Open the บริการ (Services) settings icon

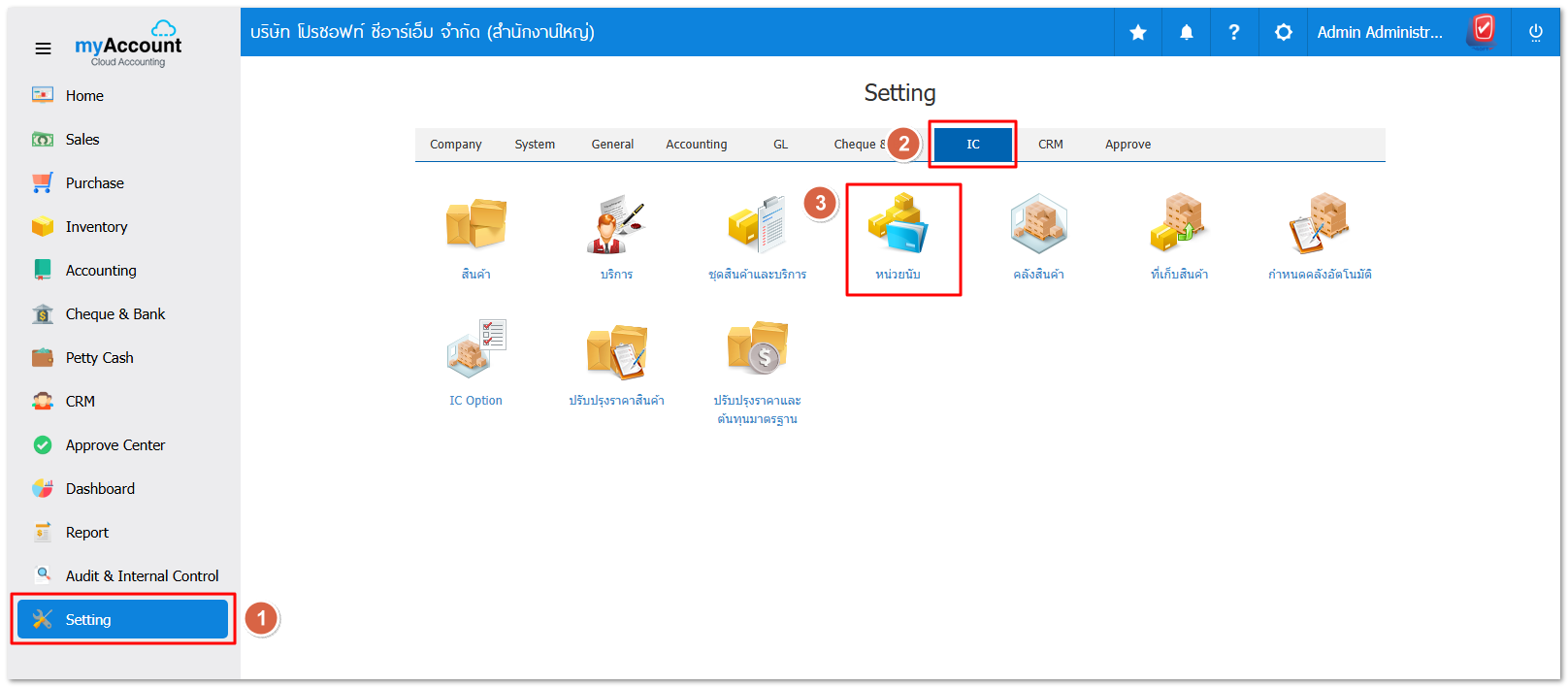coord(616,225)
